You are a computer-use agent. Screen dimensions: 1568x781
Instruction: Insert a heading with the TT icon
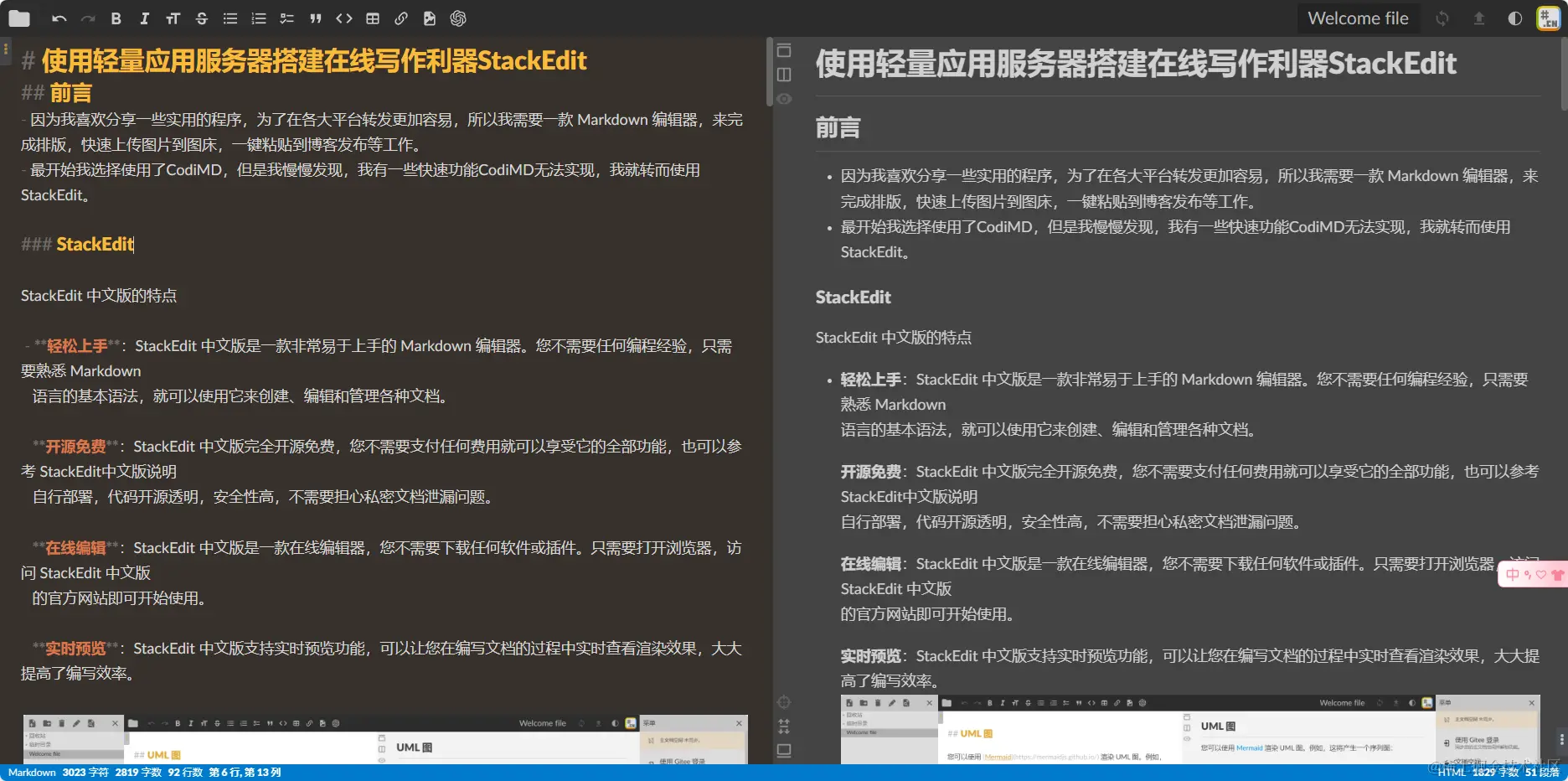[x=173, y=18]
